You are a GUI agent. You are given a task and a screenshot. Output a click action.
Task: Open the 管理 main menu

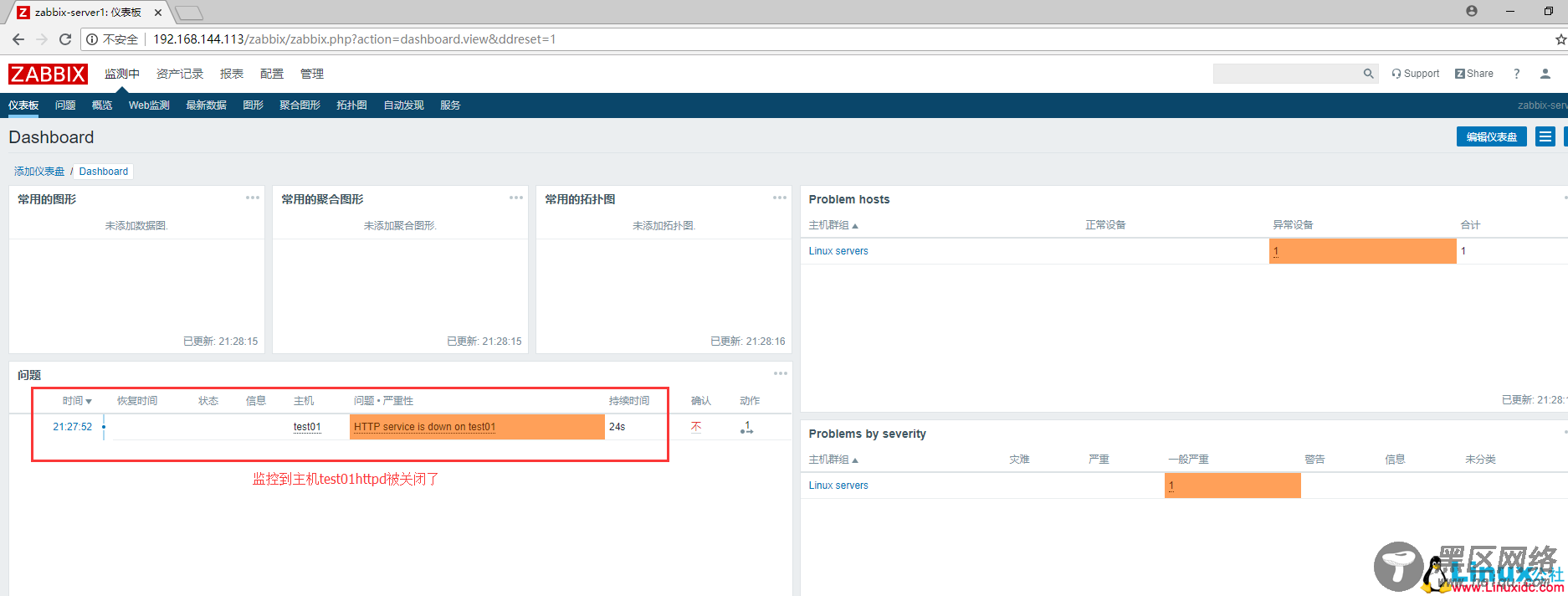[312, 74]
